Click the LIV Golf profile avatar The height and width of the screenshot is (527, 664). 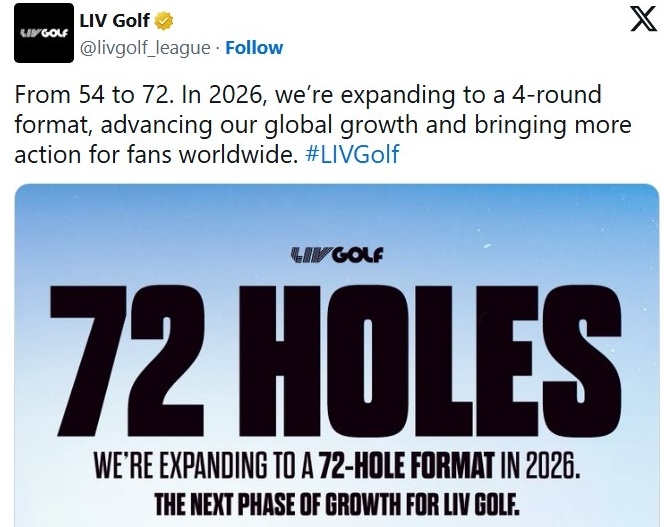tap(42, 35)
